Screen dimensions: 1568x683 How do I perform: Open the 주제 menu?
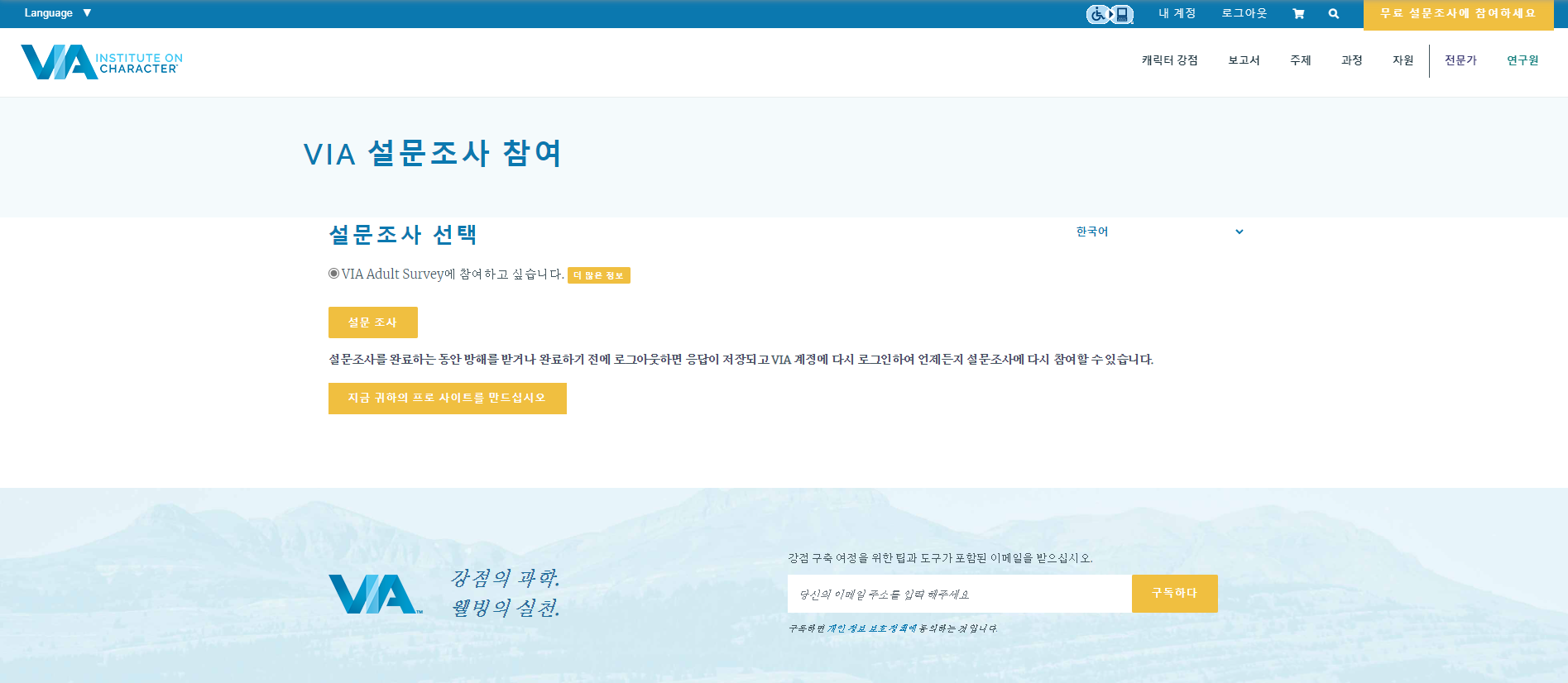[1301, 60]
